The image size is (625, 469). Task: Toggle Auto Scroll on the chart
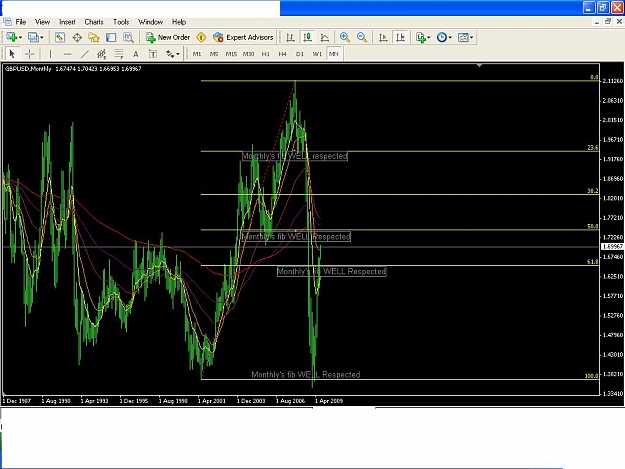click(383, 37)
